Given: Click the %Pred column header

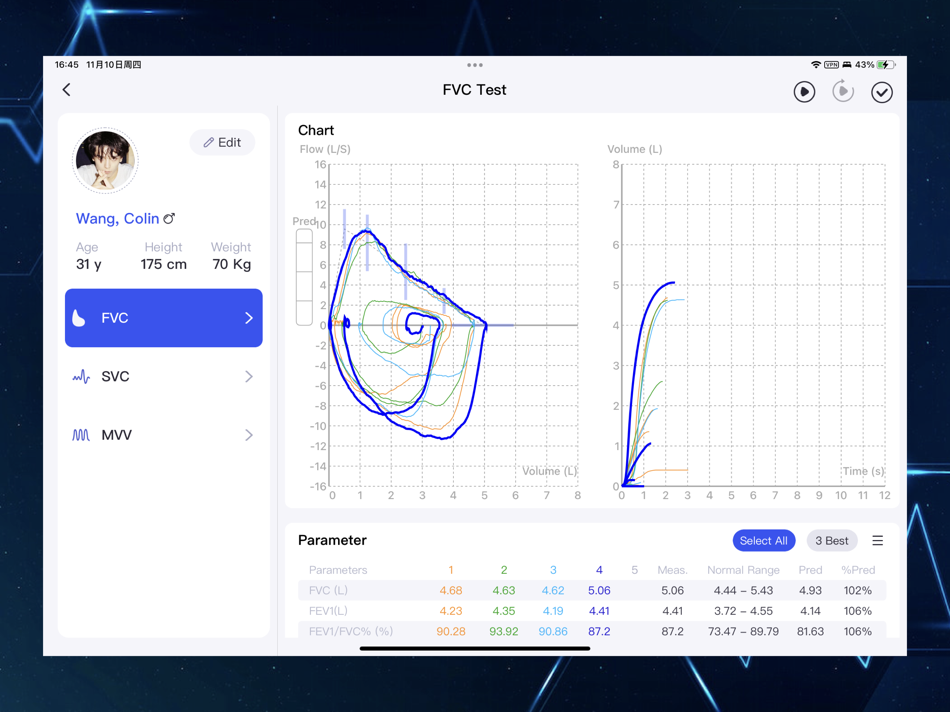Looking at the screenshot, I should 858,570.
